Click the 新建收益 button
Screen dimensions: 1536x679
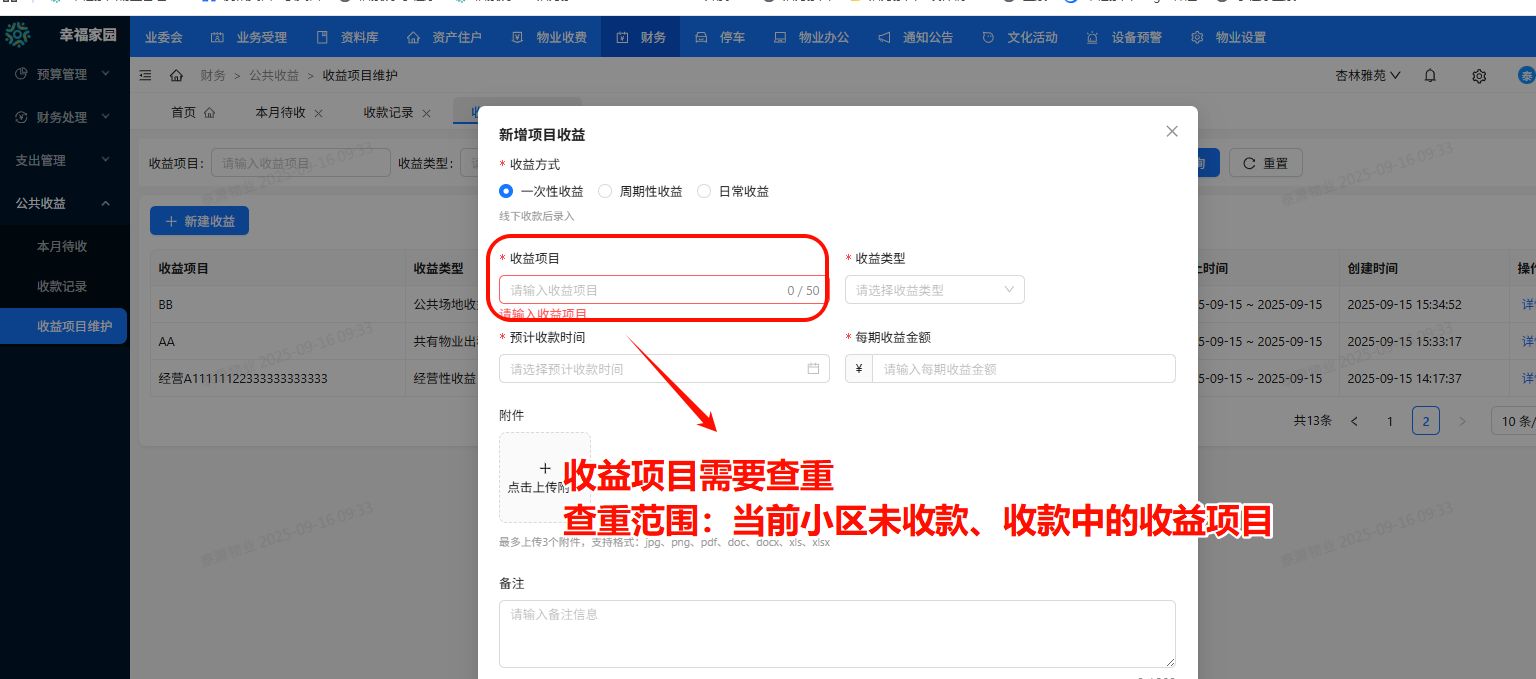199,221
